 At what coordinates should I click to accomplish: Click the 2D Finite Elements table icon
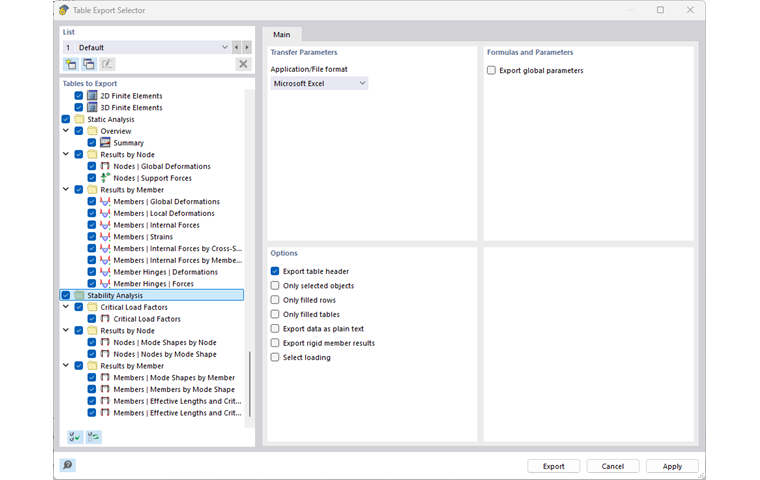(x=92, y=96)
